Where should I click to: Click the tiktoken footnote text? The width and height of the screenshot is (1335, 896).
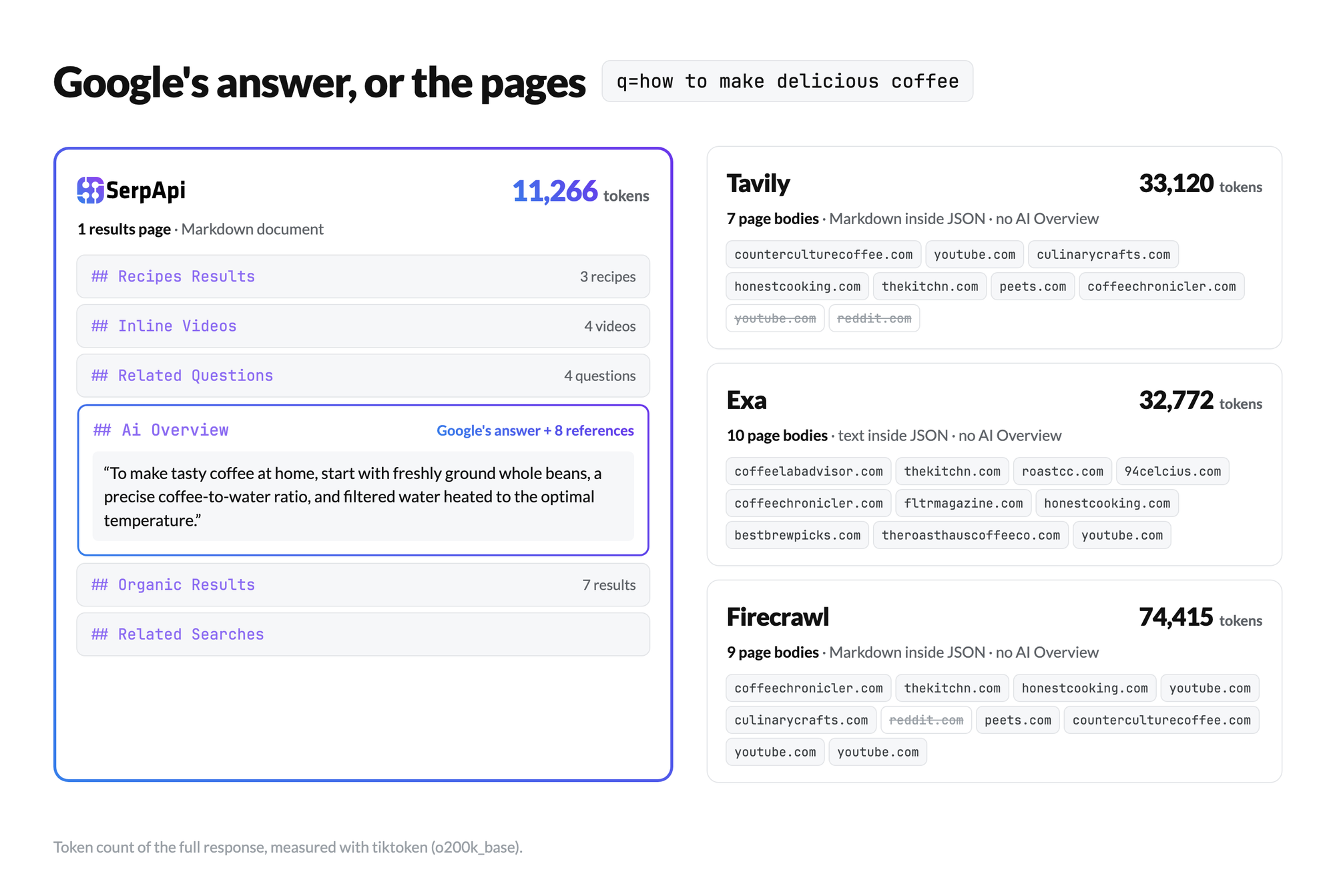(x=288, y=847)
